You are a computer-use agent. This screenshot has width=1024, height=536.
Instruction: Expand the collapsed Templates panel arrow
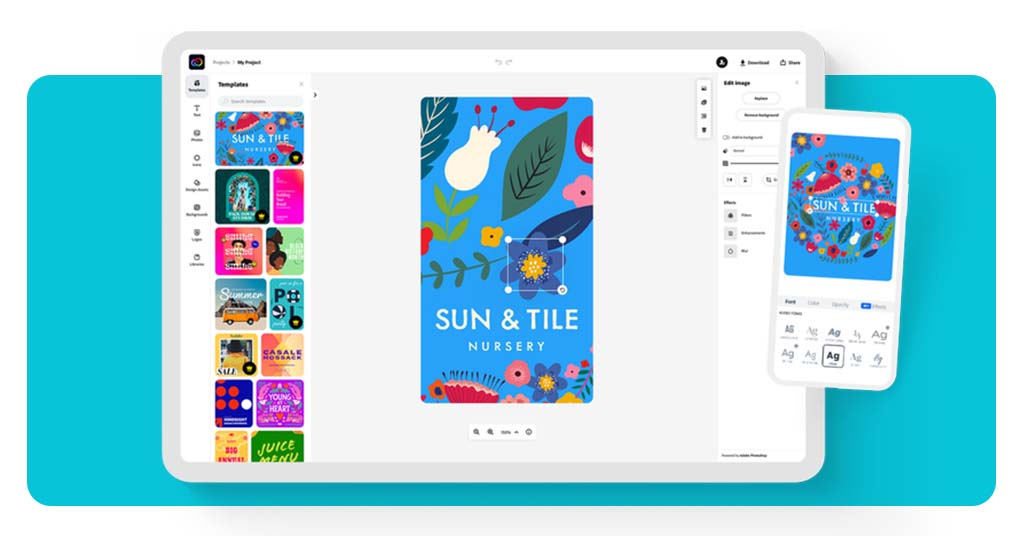[315, 95]
